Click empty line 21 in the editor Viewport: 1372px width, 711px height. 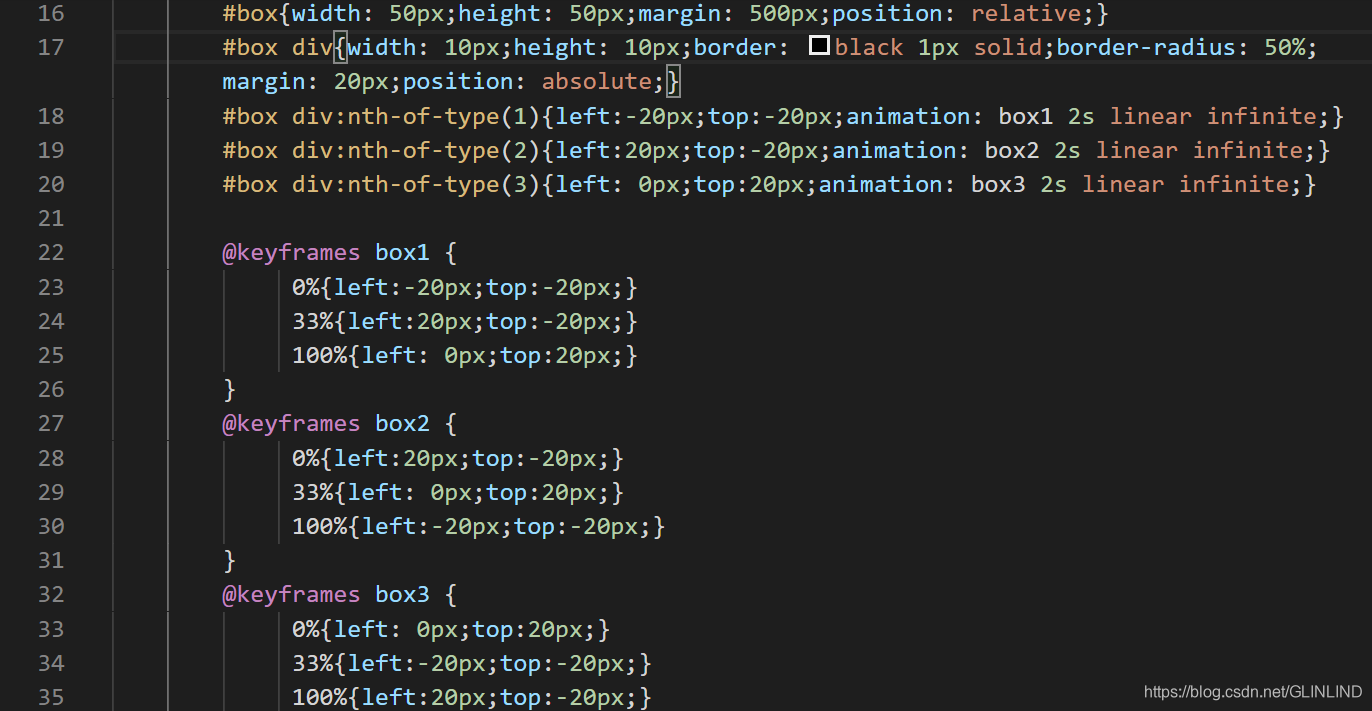pos(740,218)
